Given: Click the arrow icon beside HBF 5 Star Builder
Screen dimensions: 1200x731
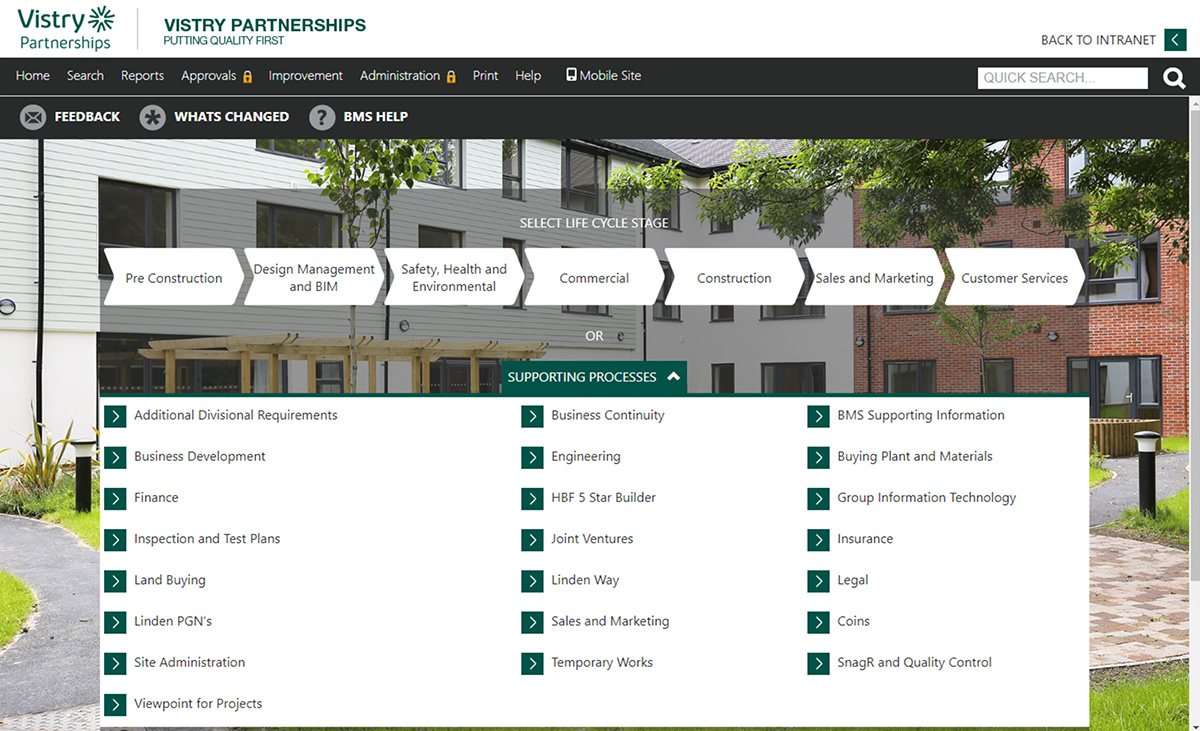Looking at the screenshot, I should pos(532,498).
